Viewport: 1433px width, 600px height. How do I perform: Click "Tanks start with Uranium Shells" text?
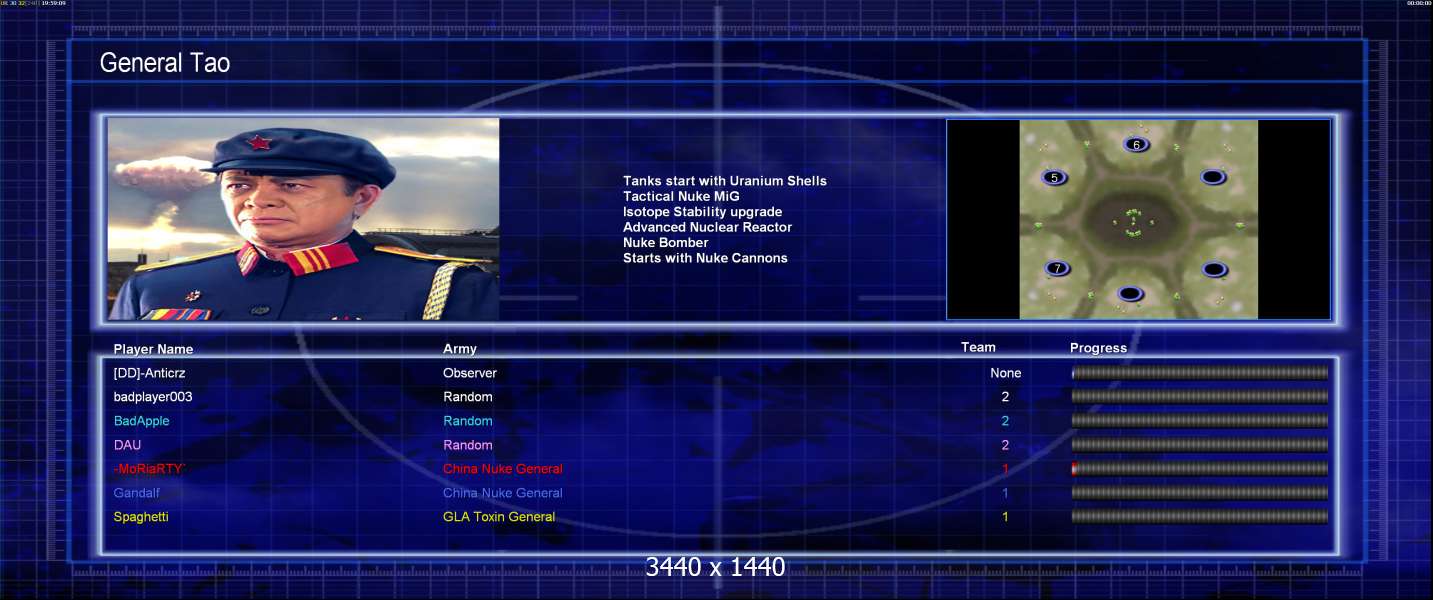(725, 181)
